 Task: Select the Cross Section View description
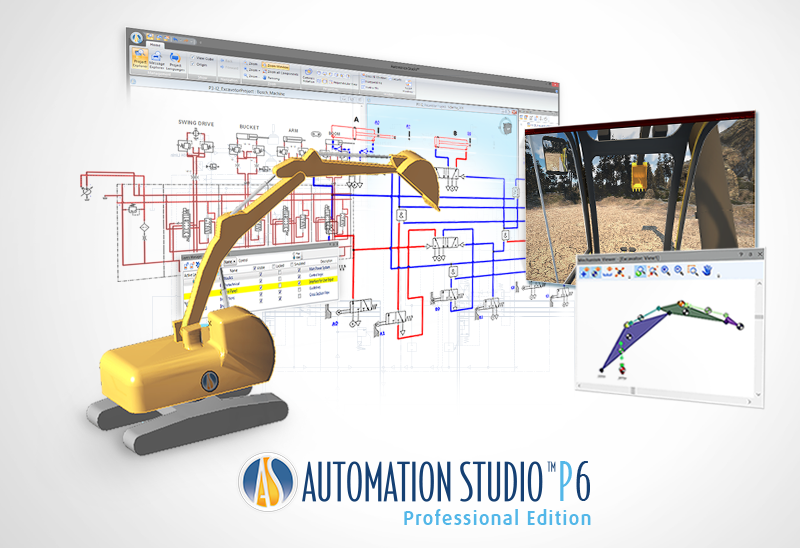point(319,294)
